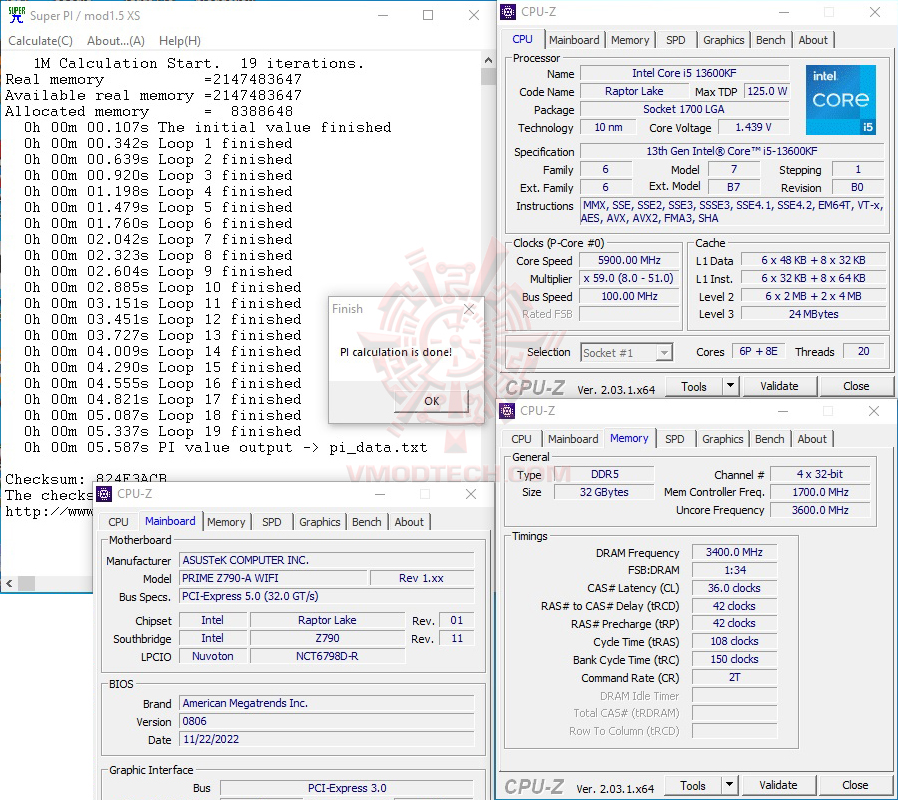The width and height of the screenshot is (898, 800).
Task: Switch to the SPD tab
Action: (x=676, y=40)
